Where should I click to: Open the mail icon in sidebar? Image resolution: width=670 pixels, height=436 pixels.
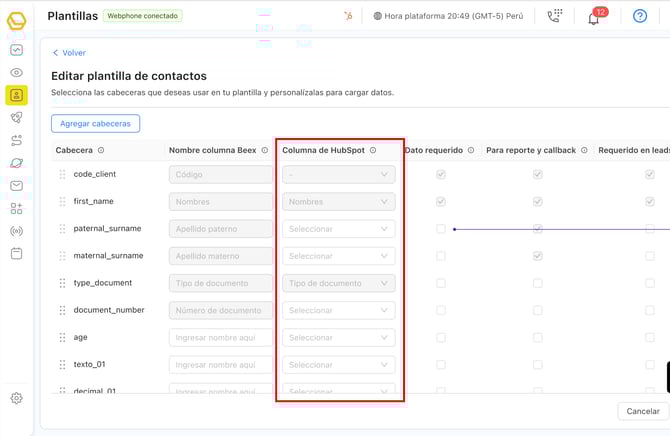(x=16, y=186)
